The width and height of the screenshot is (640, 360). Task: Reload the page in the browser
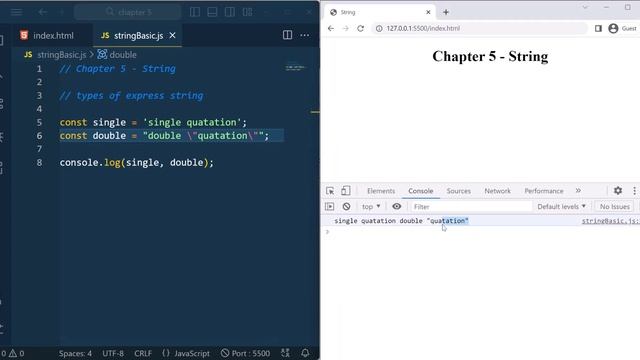tap(360, 28)
